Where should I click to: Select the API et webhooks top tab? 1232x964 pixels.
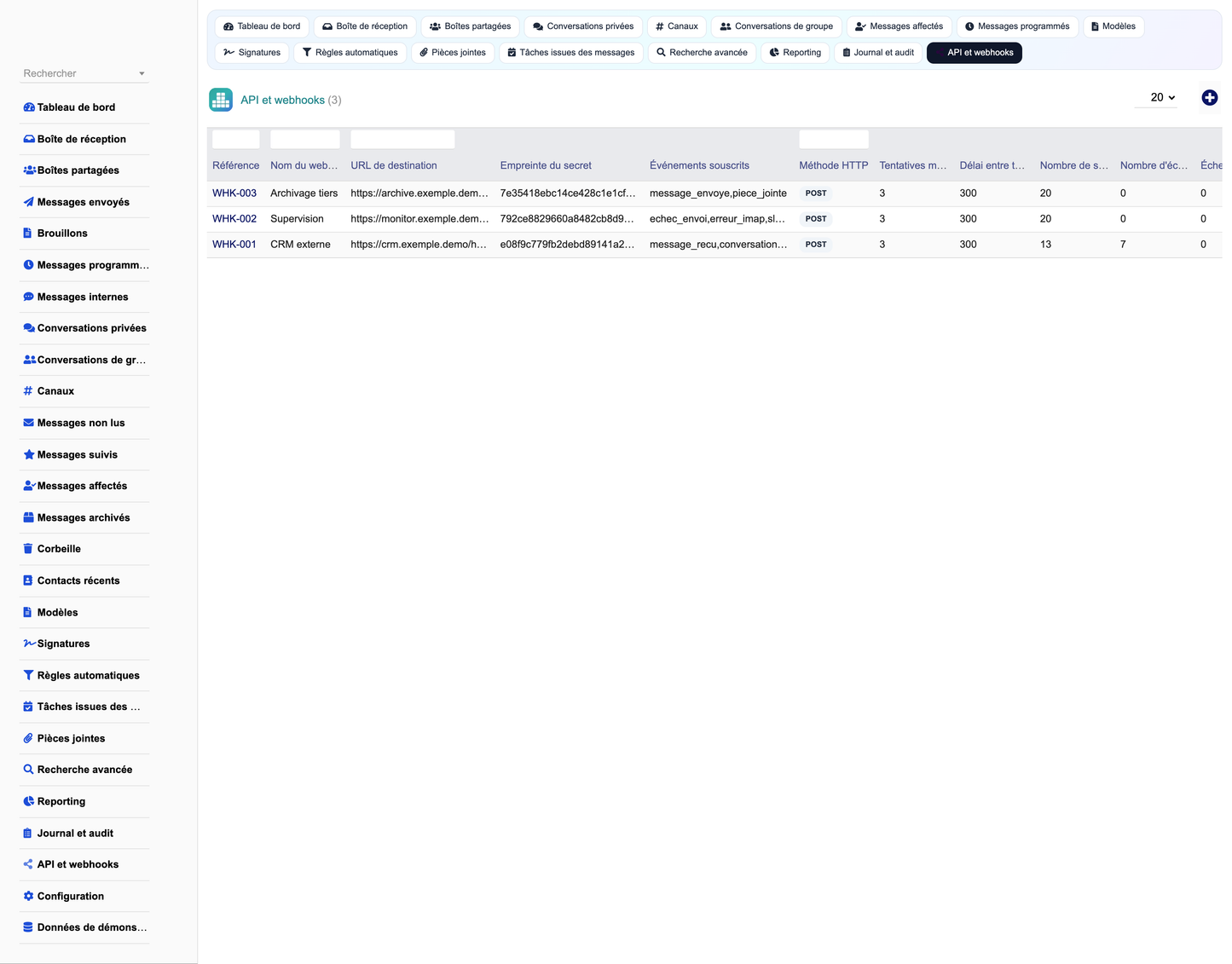pyautogui.click(x=974, y=53)
